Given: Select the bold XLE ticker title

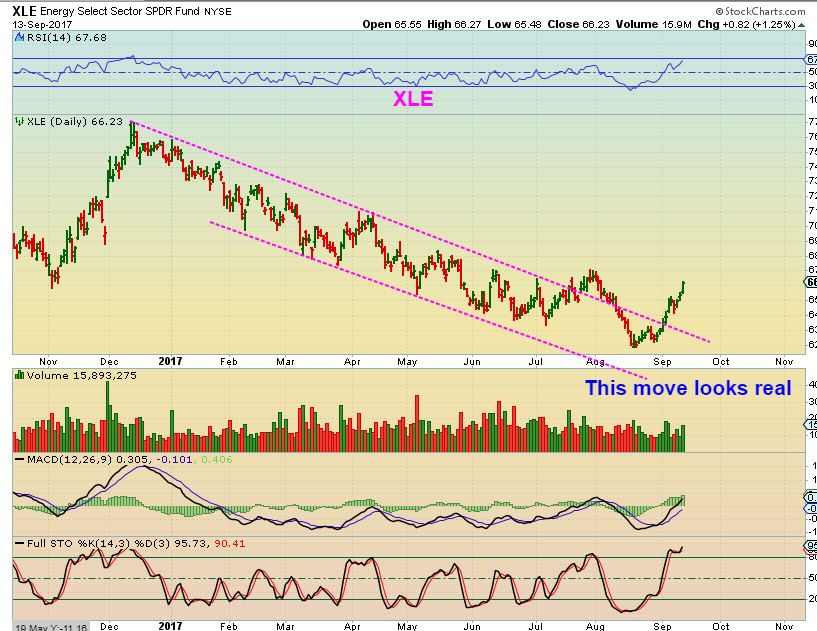Looking at the screenshot, I should pyautogui.click(x=24, y=11).
